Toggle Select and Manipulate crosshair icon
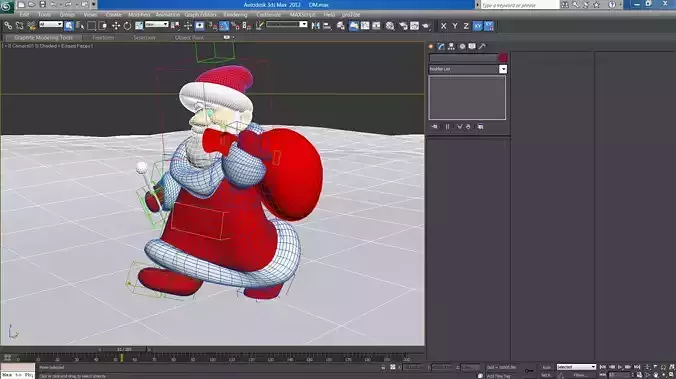This screenshot has width=676, height=379. click(188, 26)
